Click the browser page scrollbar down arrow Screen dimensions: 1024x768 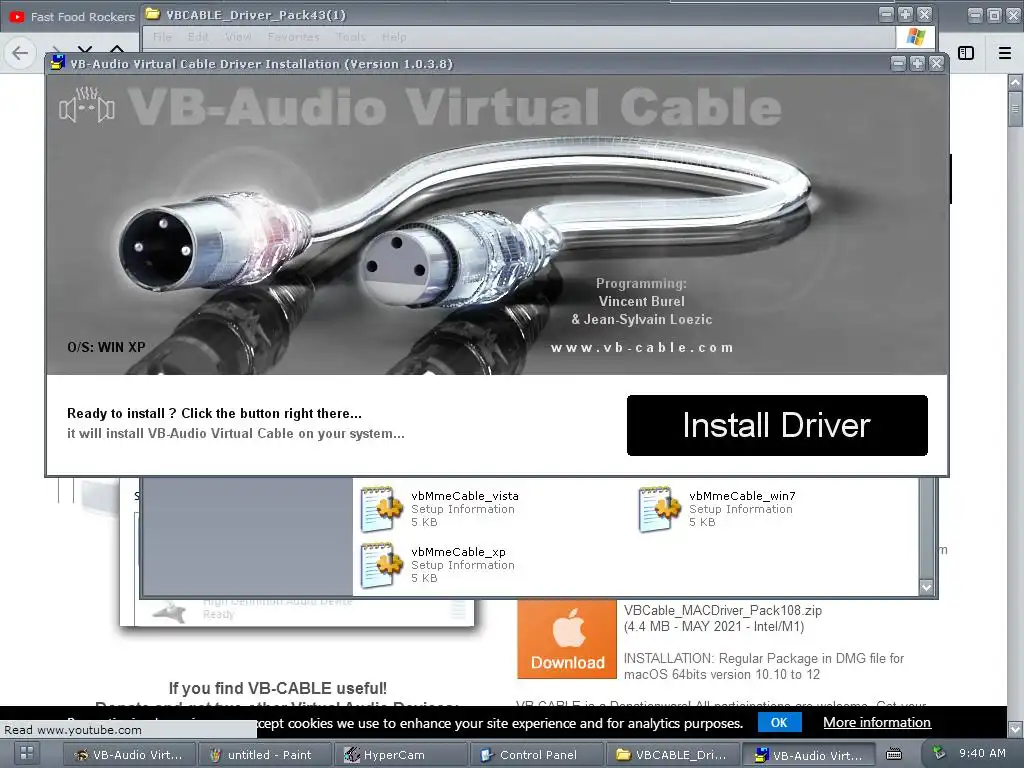(1015, 728)
